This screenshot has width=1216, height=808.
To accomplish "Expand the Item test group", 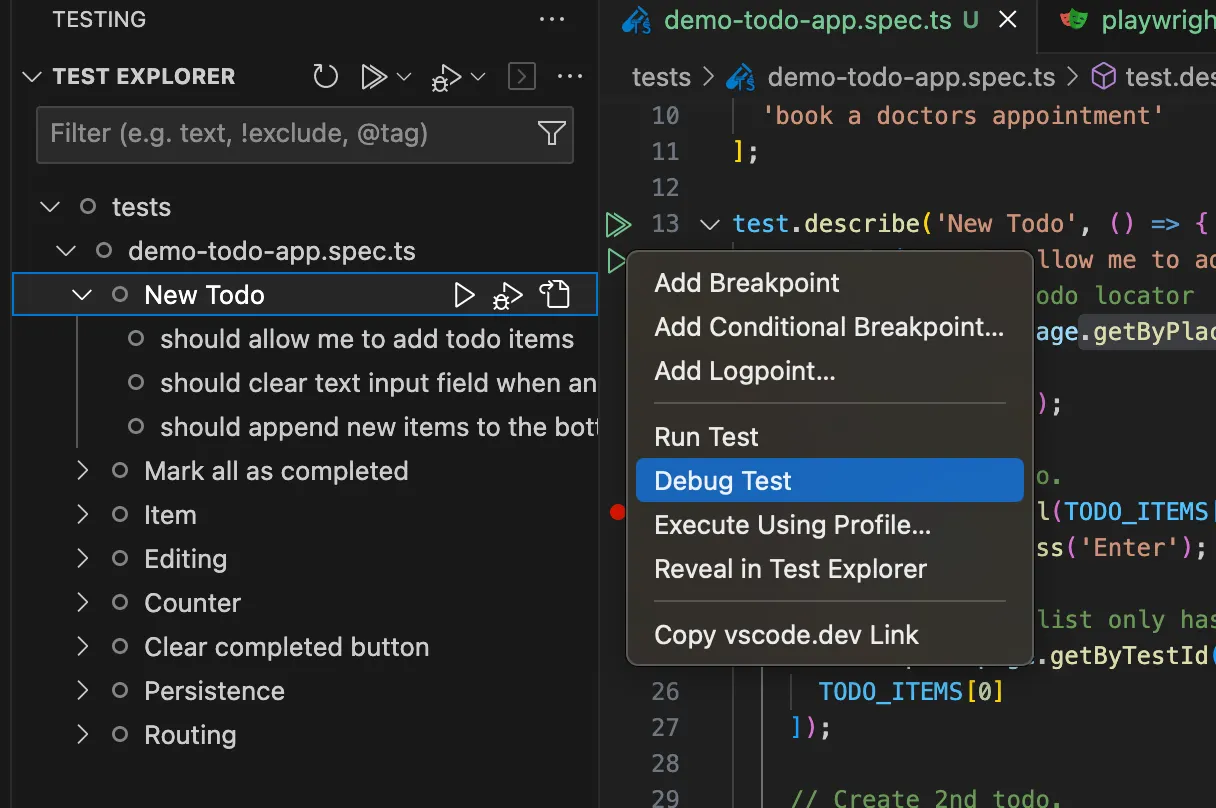I will 82,515.
